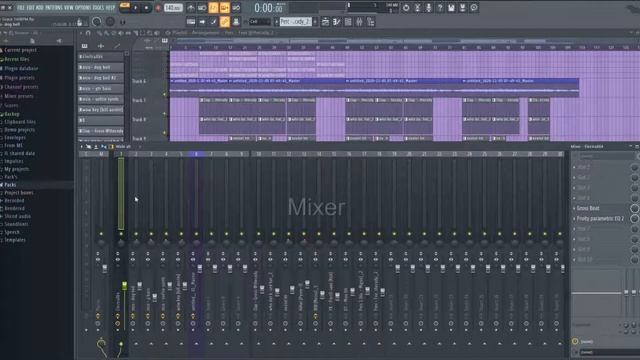Toggle the playlist magnet snap icon

click(88, 33)
